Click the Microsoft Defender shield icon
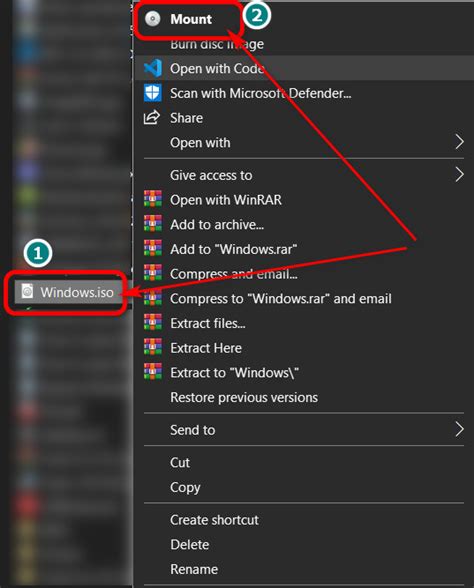 coord(153,93)
